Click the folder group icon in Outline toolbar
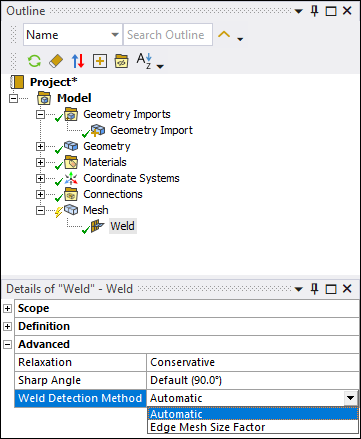Screen dimensions: 361x439 click(121, 61)
